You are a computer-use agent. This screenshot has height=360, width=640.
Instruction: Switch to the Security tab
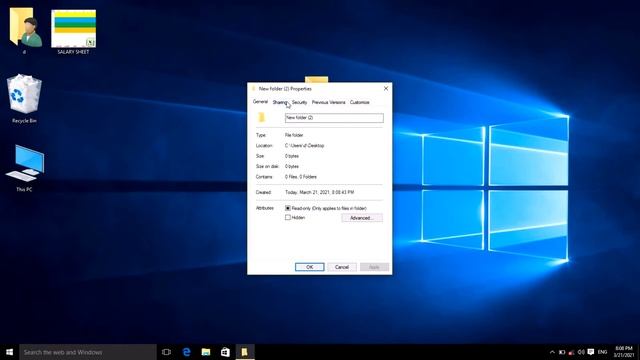click(299, 102)
